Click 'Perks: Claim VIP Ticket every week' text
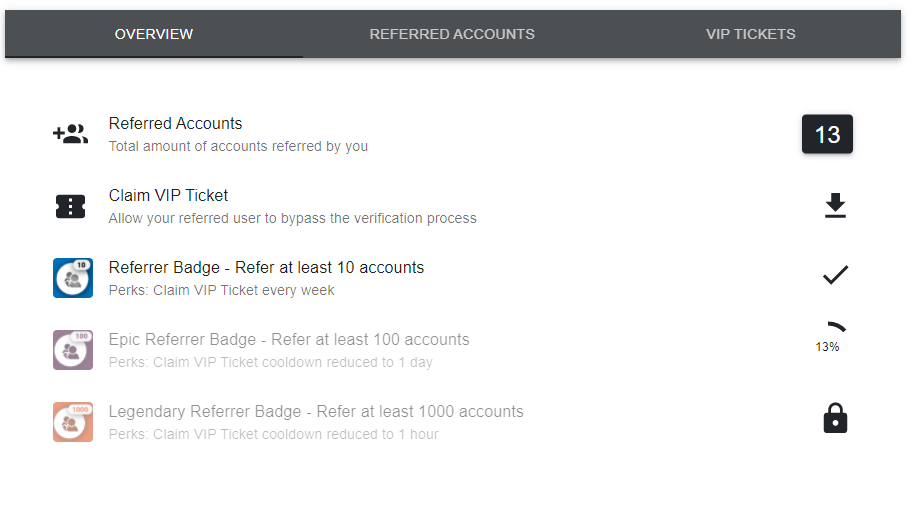This screenshot has height=505, width=908. (222, 290)
